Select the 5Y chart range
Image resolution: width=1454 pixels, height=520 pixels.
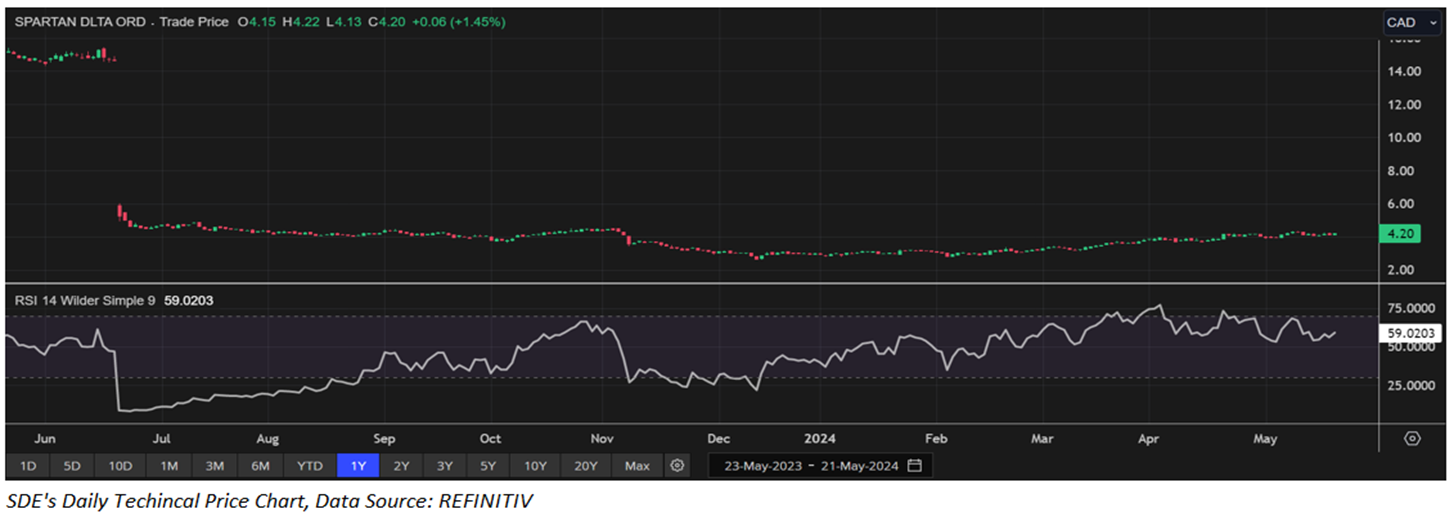pyautogui.click(x=487, y=466)
